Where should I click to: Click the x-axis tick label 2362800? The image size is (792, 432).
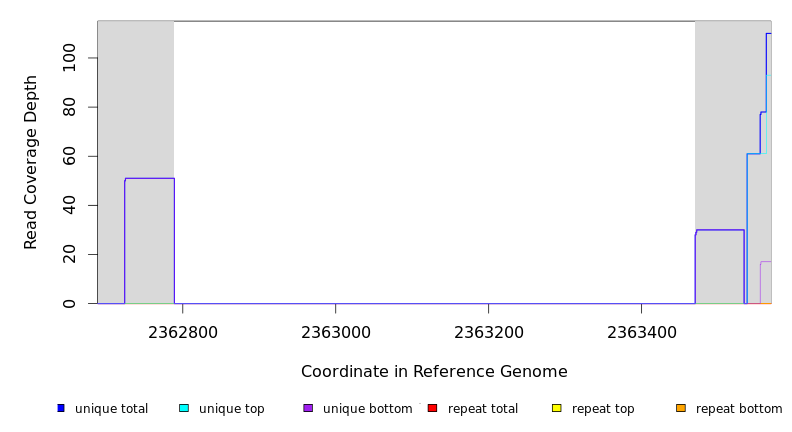pyautogui.click(x=182, y=331)
